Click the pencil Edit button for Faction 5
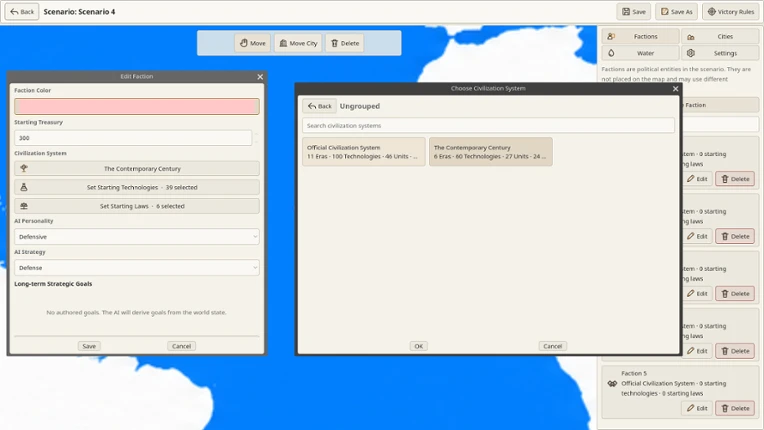The height and width of the screenshot is (430, 764). pos(697,408)
